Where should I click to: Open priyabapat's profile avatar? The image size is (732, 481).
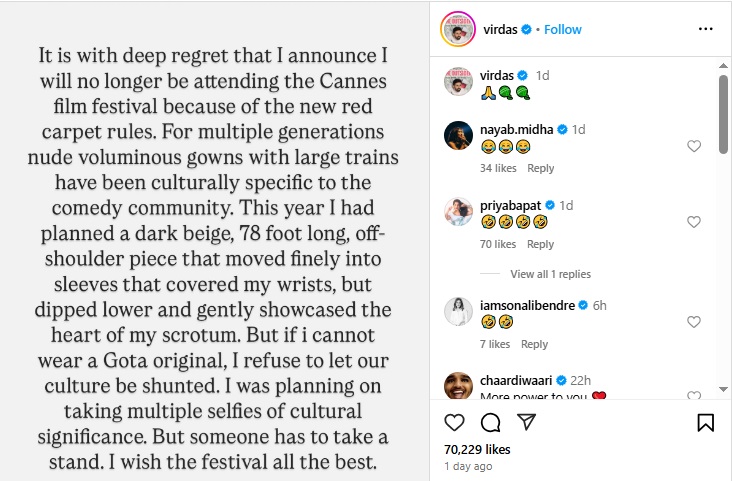click(458, 214)
